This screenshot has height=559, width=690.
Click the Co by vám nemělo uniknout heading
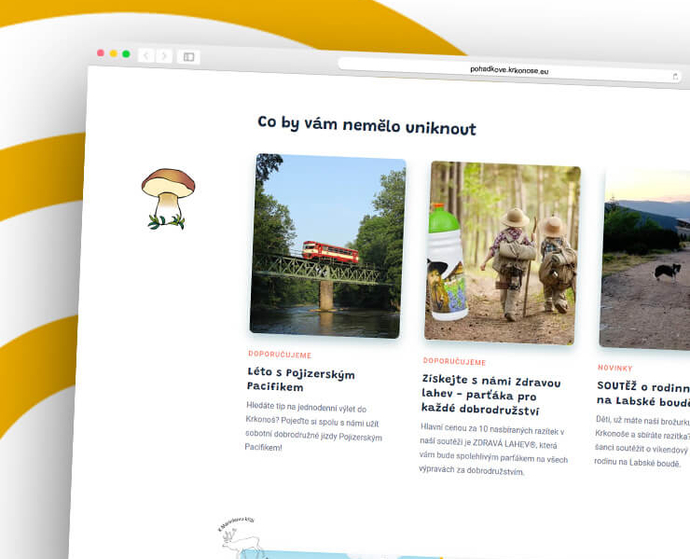[x=366, y=127]
